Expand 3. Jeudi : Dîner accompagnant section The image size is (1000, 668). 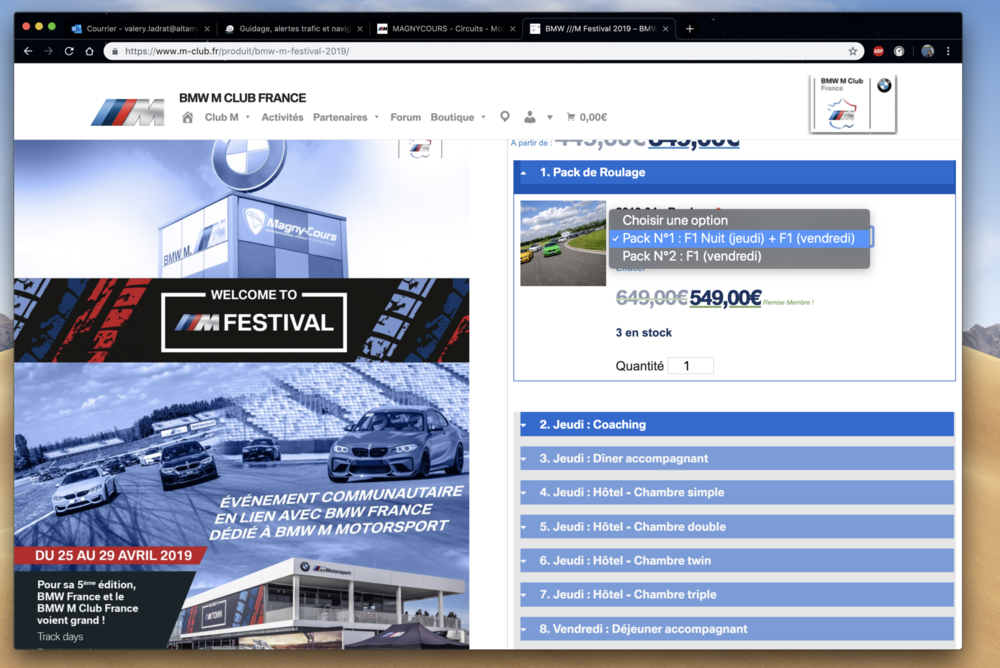coord(737,458)
